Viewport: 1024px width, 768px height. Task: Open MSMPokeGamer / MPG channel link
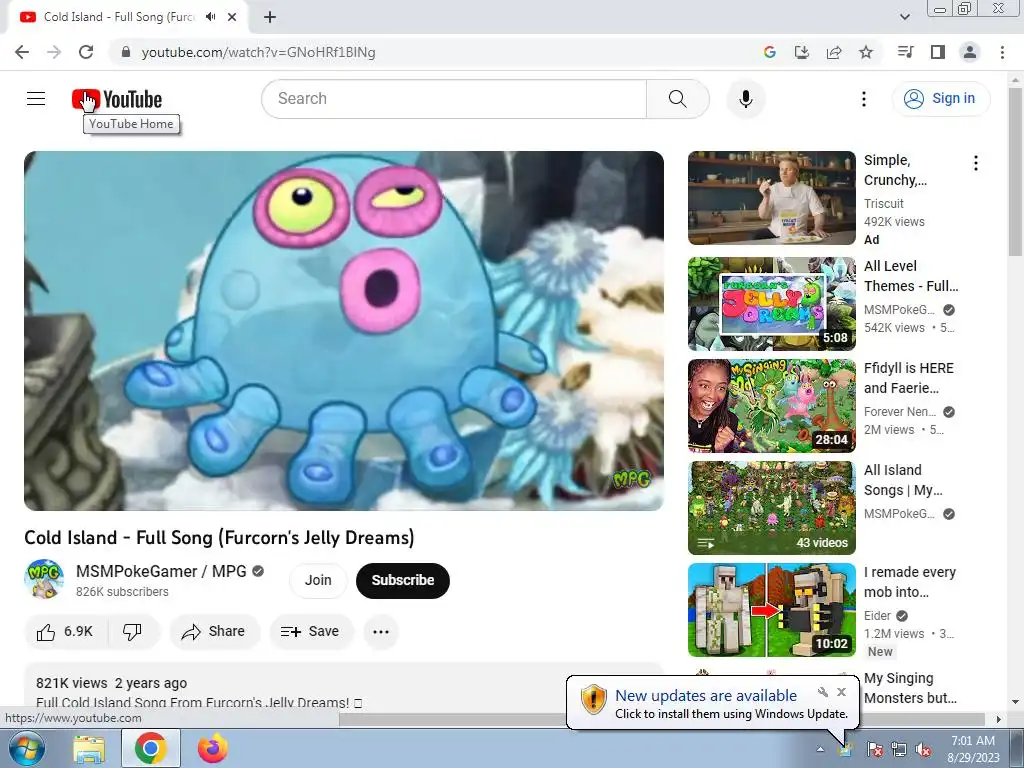point(161,571)
